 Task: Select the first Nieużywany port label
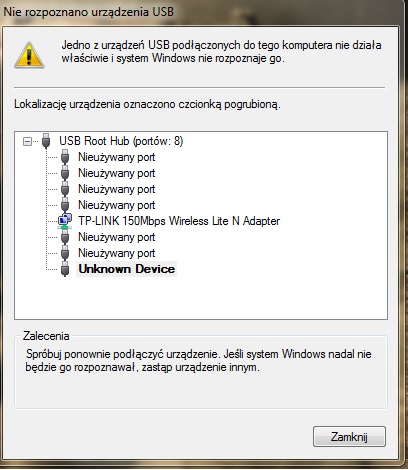tap(117, 157)
